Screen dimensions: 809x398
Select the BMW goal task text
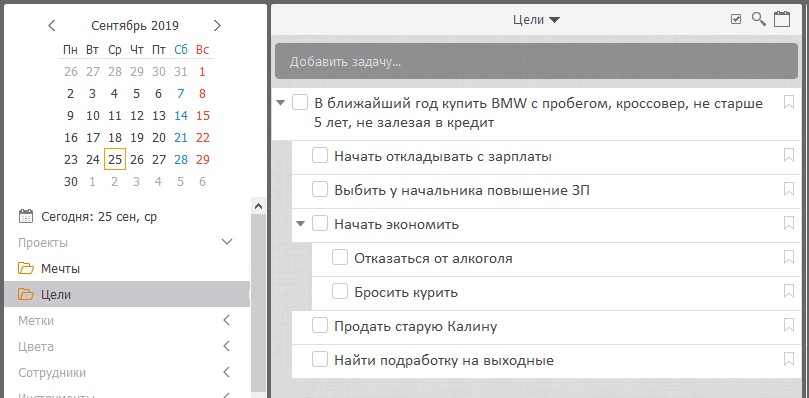[x=539, y=113]
